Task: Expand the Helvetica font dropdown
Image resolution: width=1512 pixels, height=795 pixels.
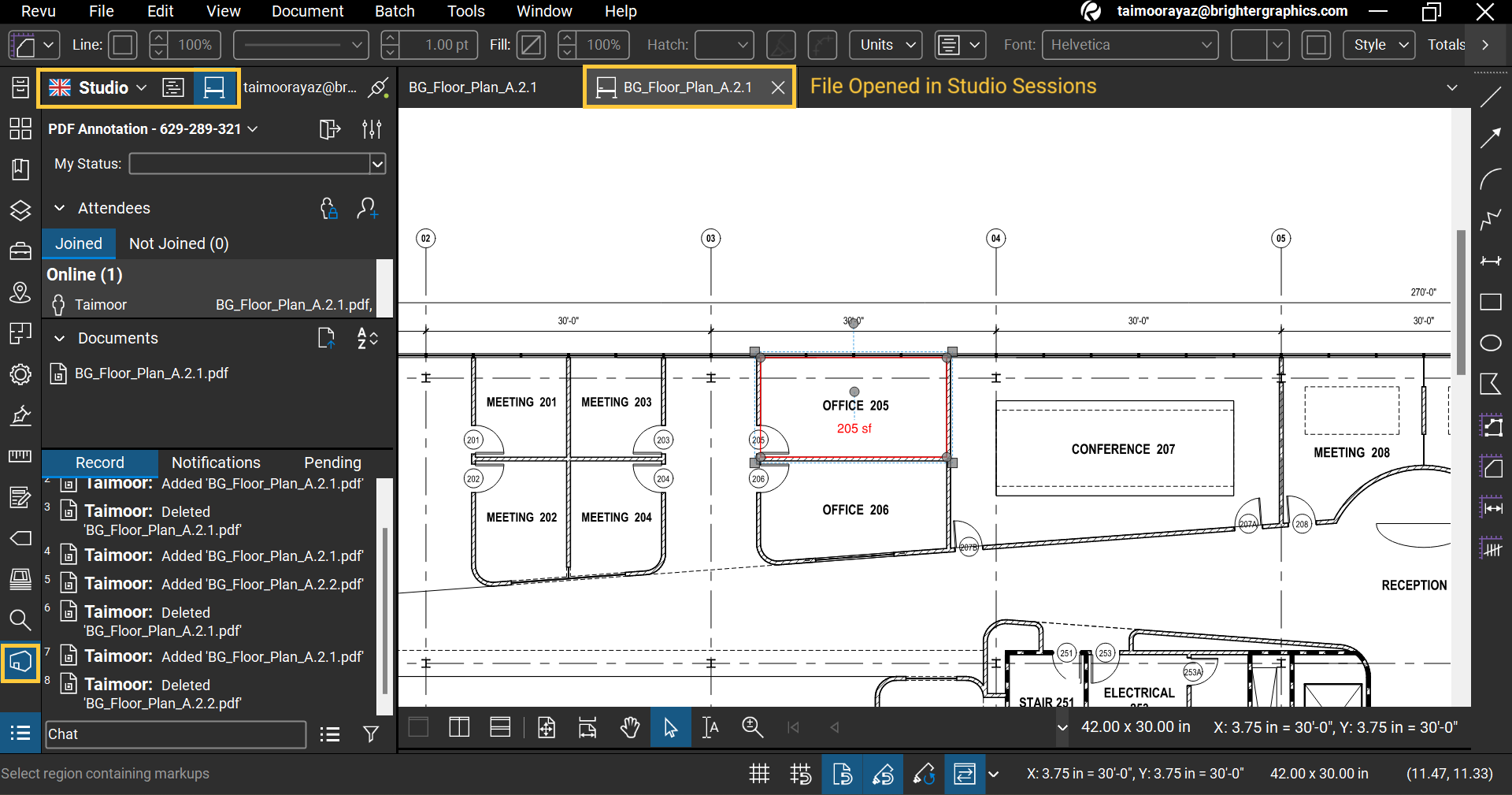Action: point(1130,45)
